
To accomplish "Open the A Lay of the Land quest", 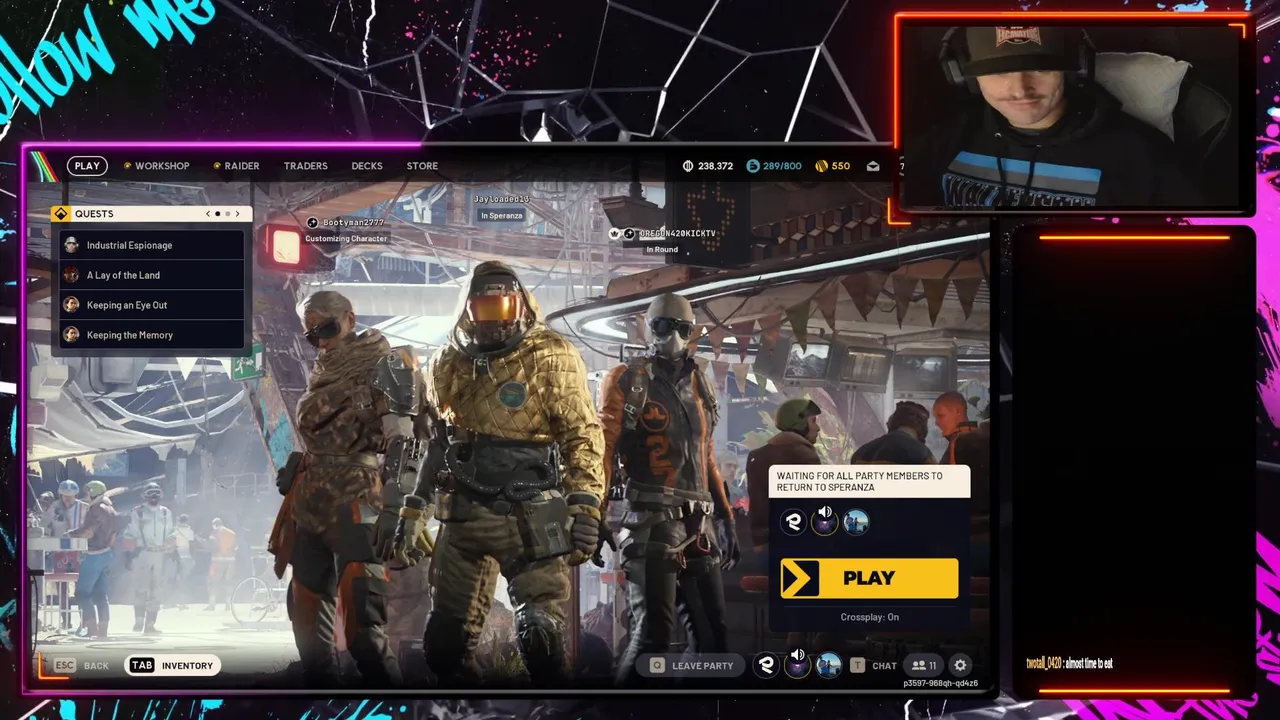I will pos(151,275).
